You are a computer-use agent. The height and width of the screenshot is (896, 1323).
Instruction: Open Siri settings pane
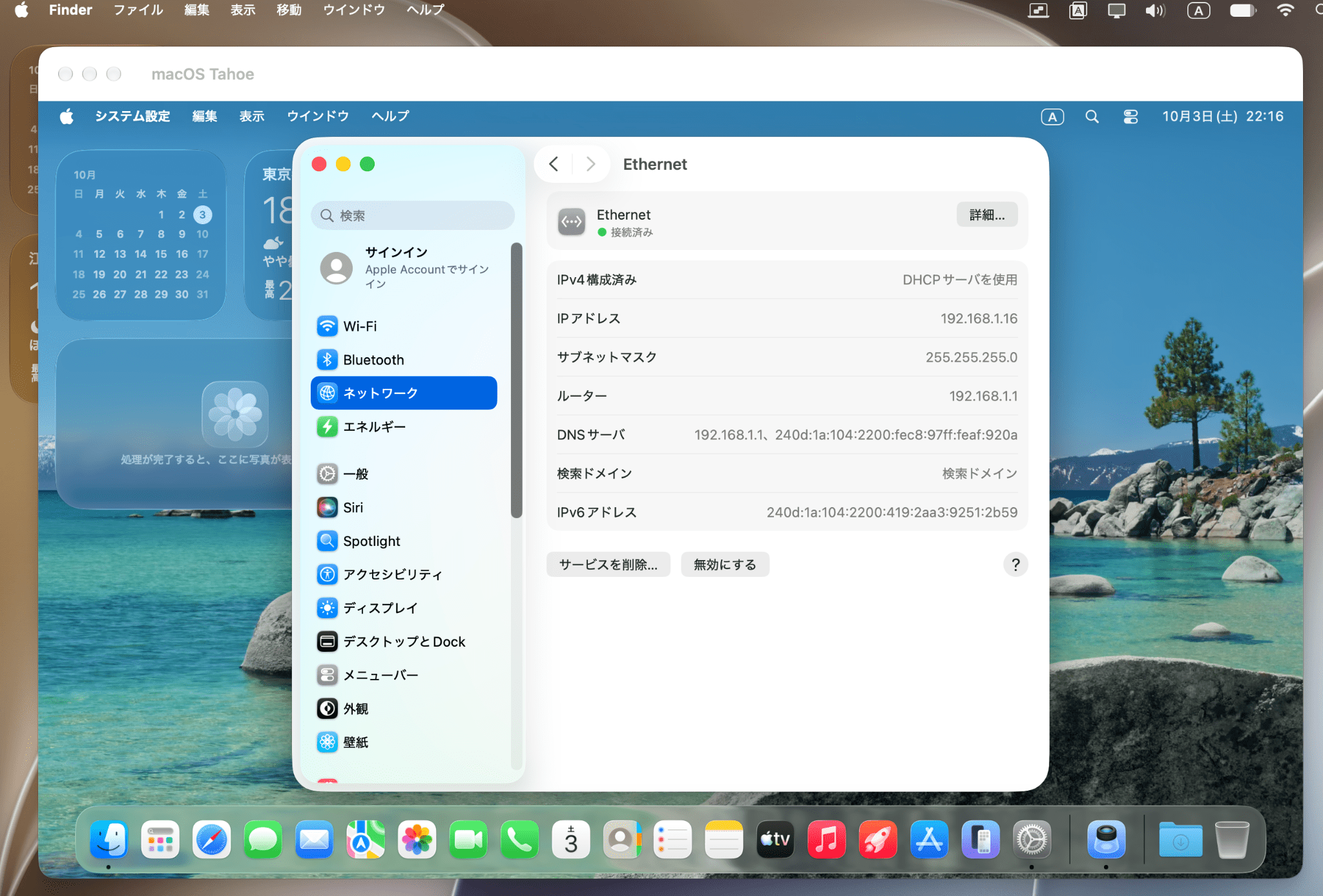pyautogui.click(x=404, y=507)
